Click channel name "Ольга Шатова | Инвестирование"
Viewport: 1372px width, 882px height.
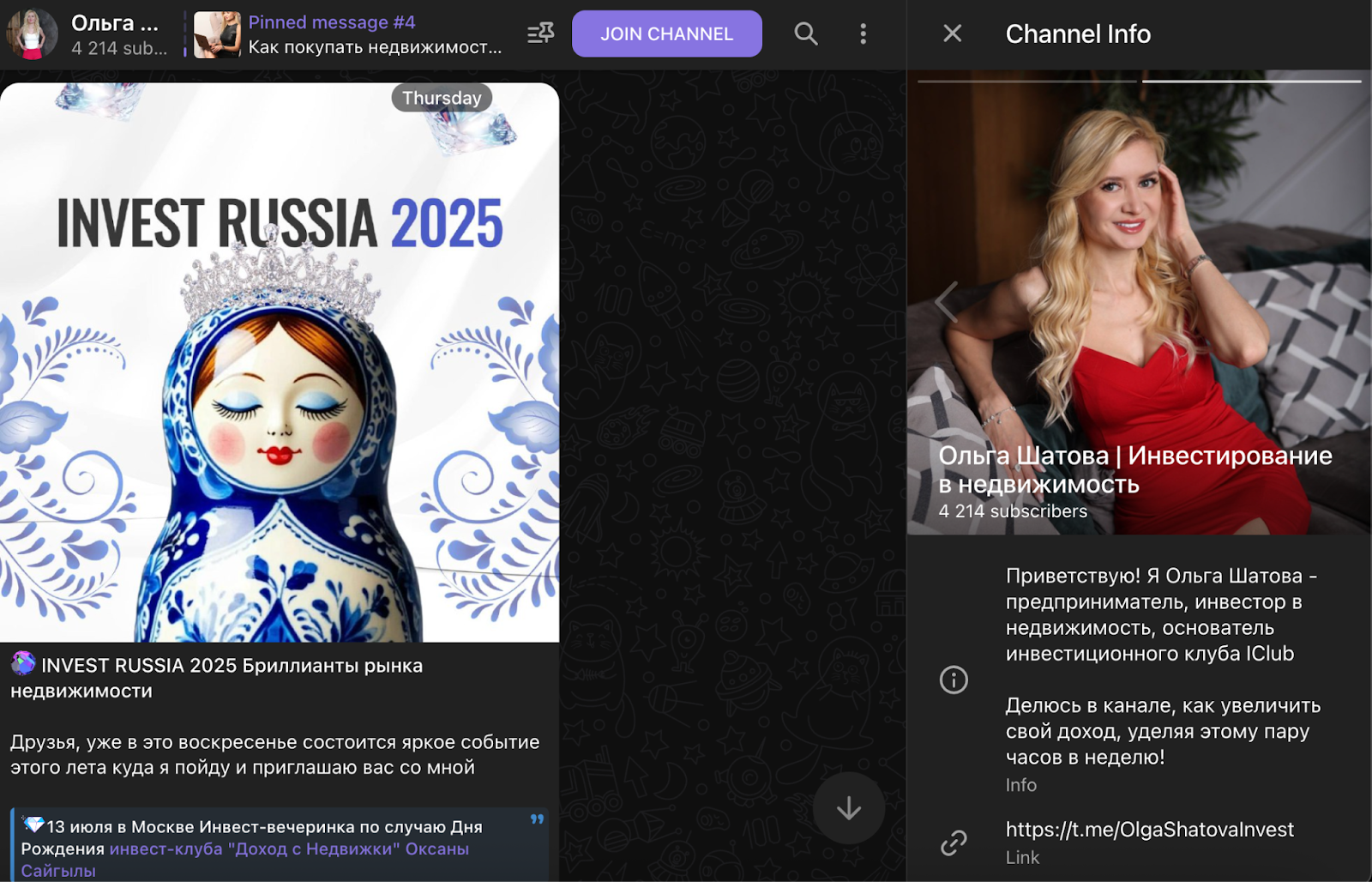point(1135,456)
